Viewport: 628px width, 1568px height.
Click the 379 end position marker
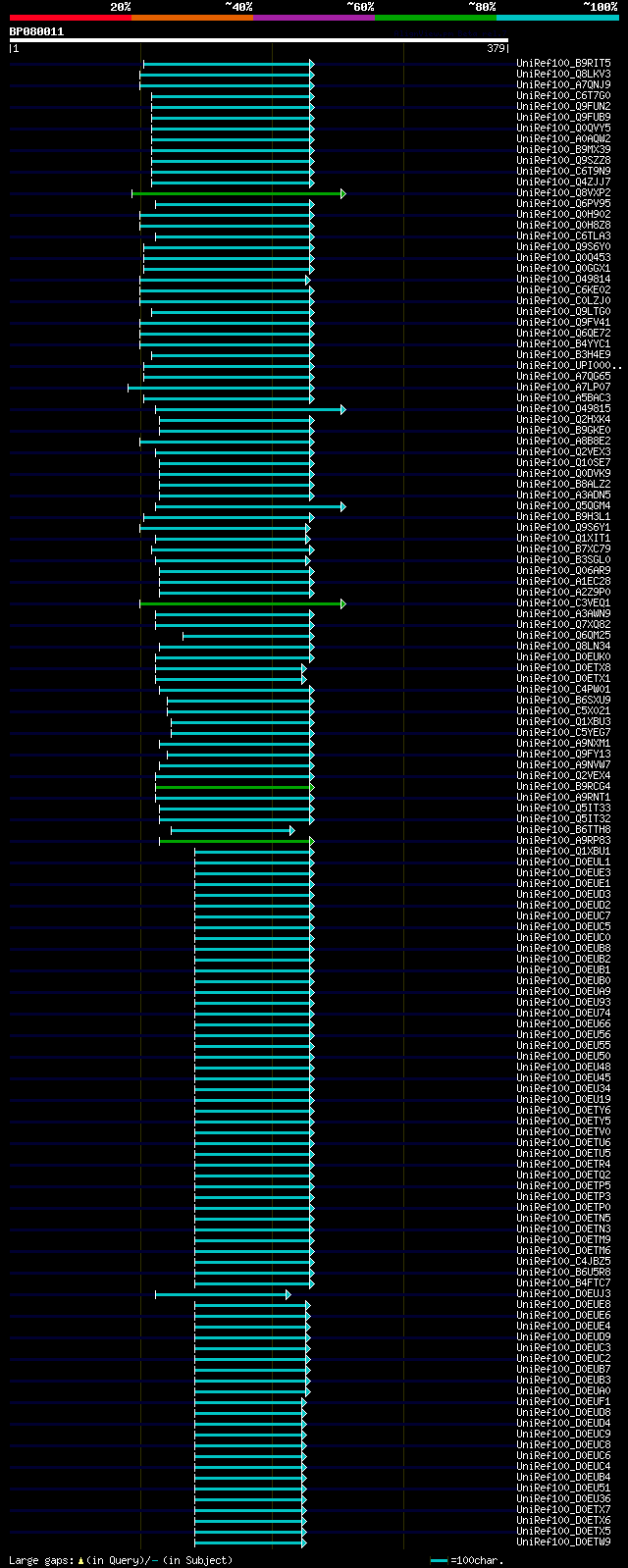(496, 48)
